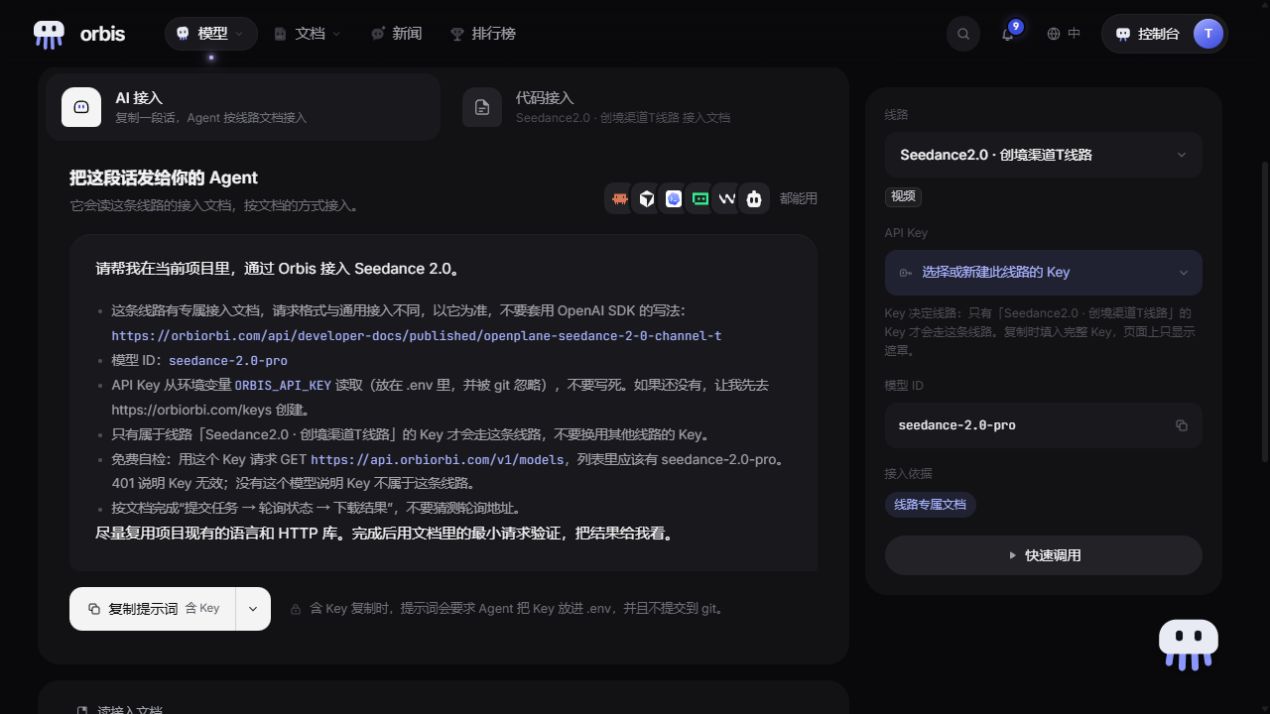1270x714 pixels.
Task: Click the api.orbiorbi.com/v1/models URL
Action: pos(438,460)
